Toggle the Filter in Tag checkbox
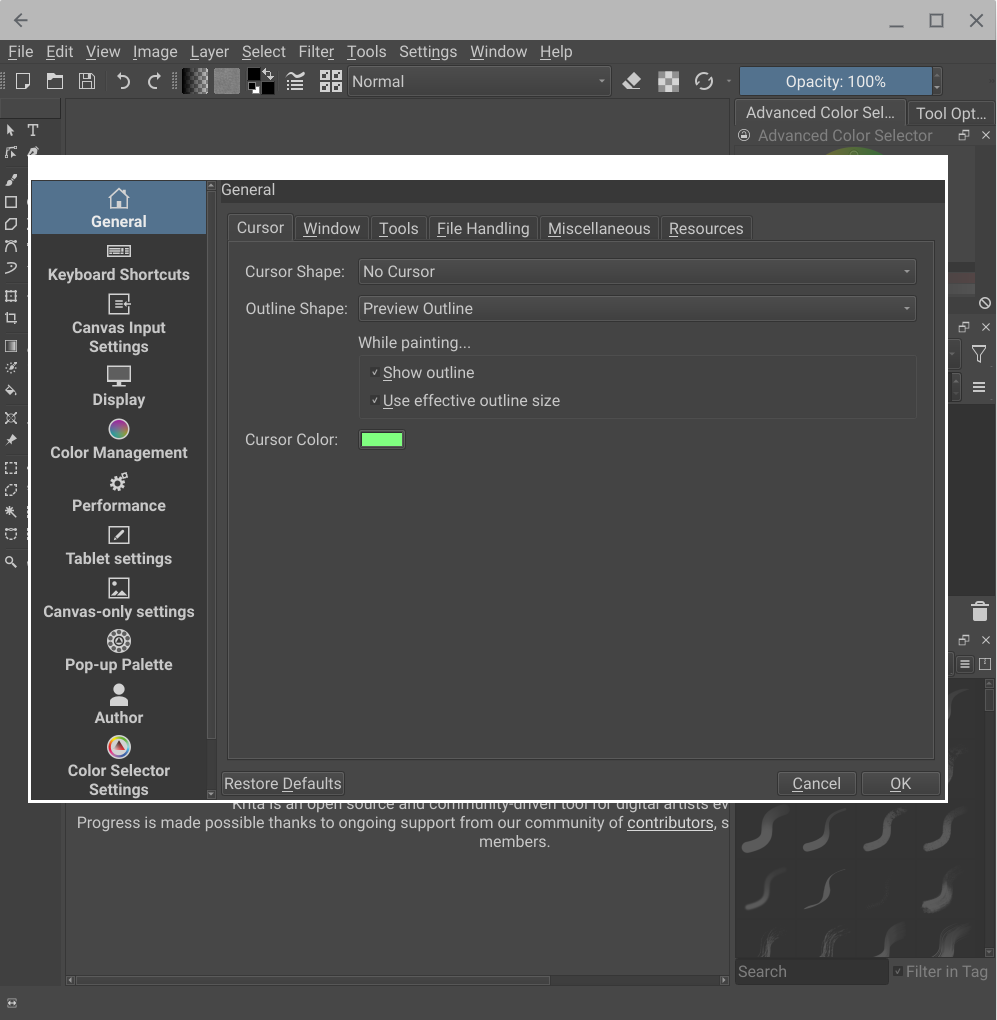 pos(898,971)
